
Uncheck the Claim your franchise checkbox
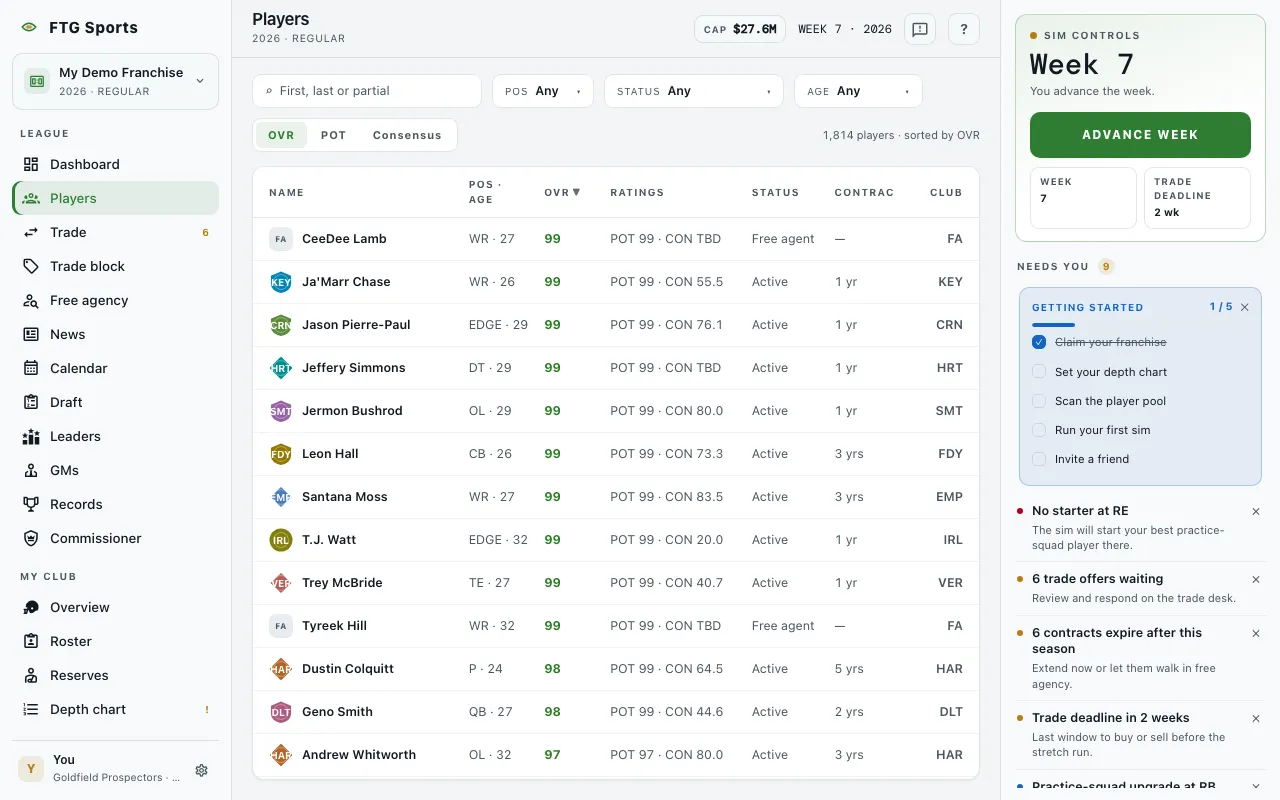(x=1039, y=342)
